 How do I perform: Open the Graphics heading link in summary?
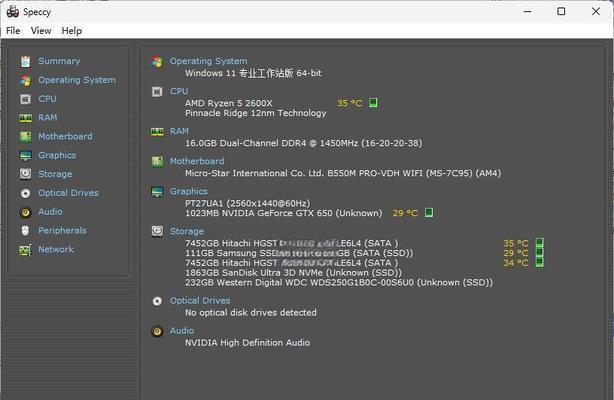pyautogui.click(x=189, y=191)
